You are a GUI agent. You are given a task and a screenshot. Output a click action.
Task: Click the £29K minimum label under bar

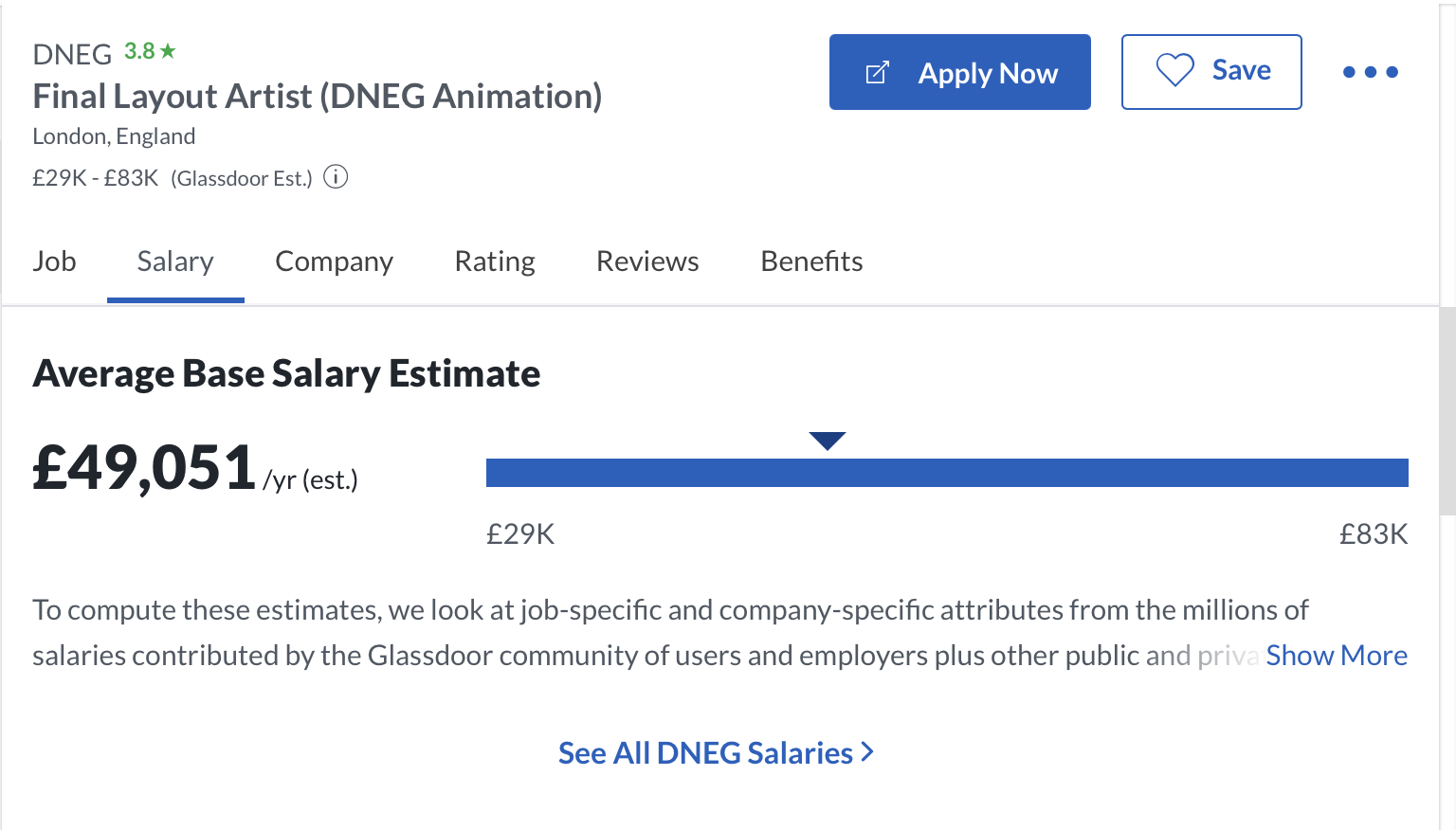[x=520, y=534]
